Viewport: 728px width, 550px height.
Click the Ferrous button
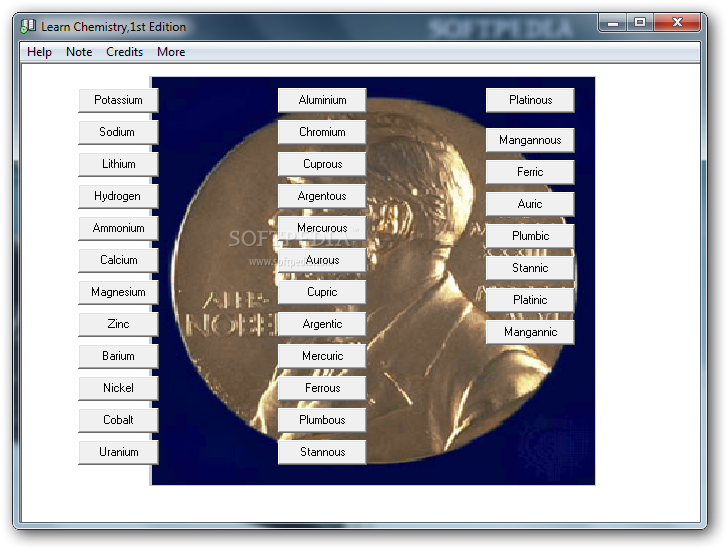coord(322,388)
